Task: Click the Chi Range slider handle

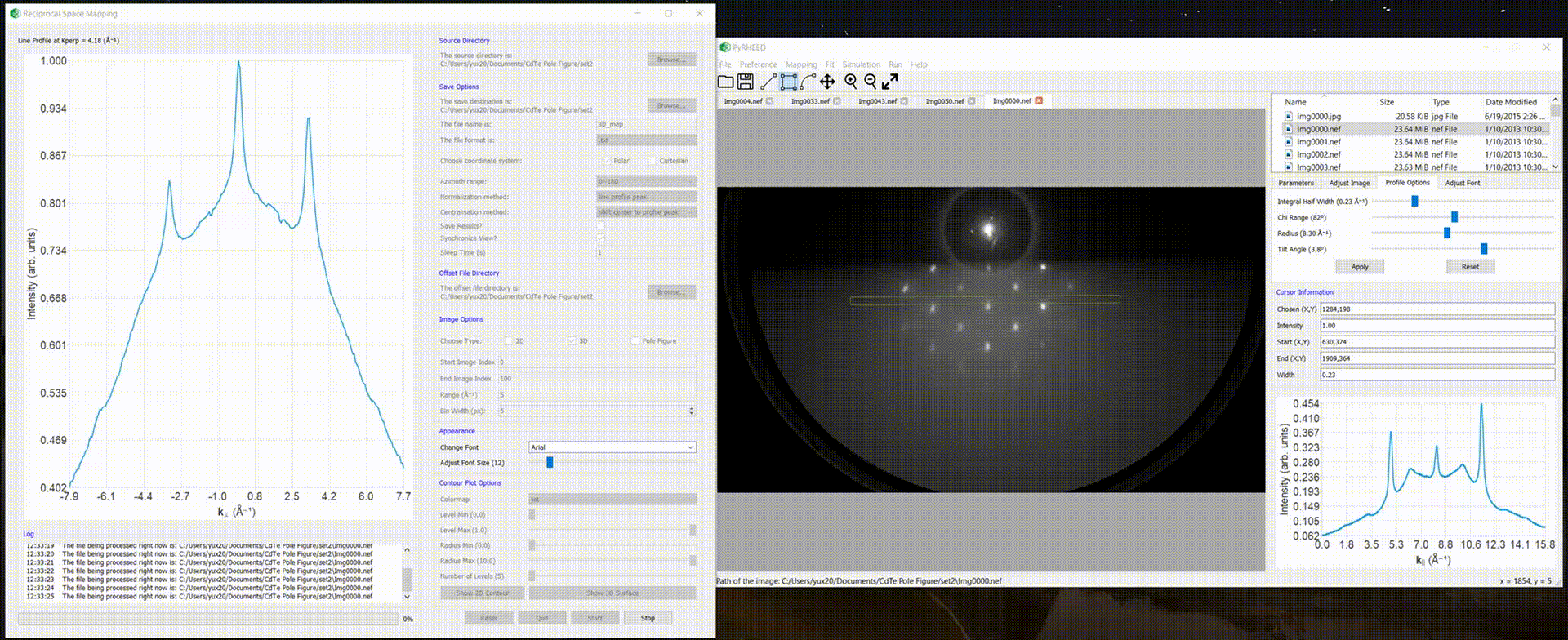Action: point(1454,217)
